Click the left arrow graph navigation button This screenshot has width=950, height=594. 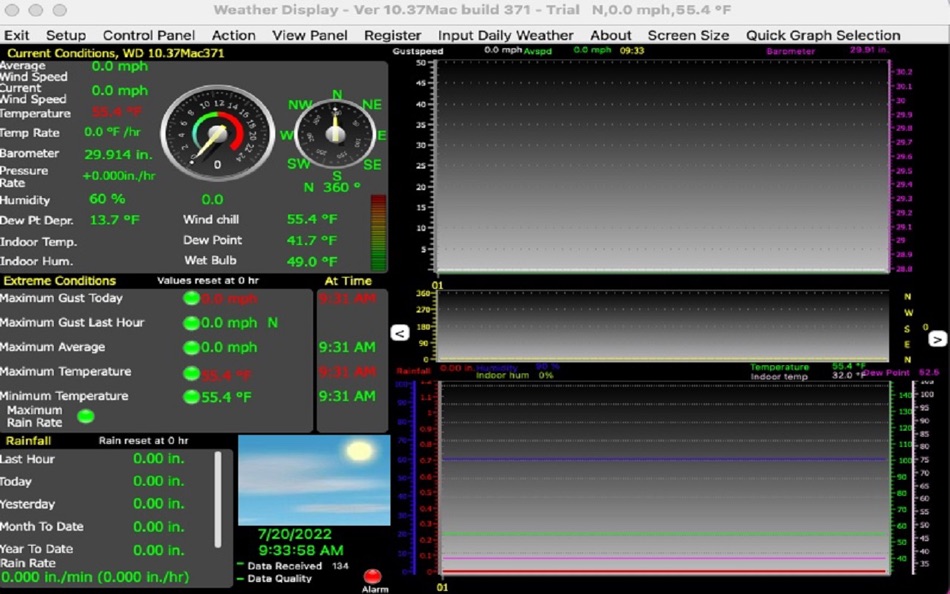[400, 333]
